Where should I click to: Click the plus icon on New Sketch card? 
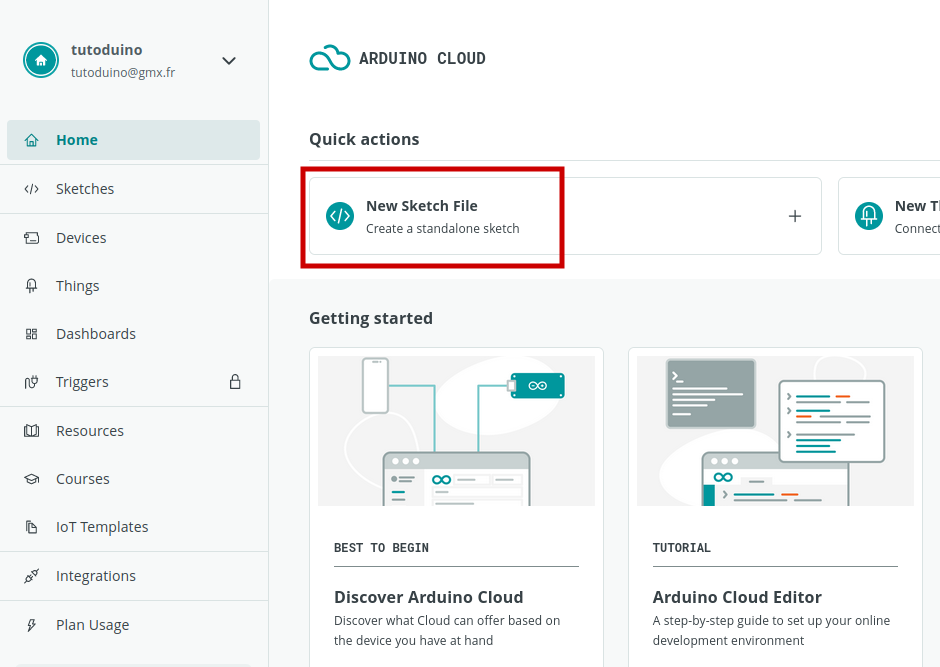click(795, 216)
